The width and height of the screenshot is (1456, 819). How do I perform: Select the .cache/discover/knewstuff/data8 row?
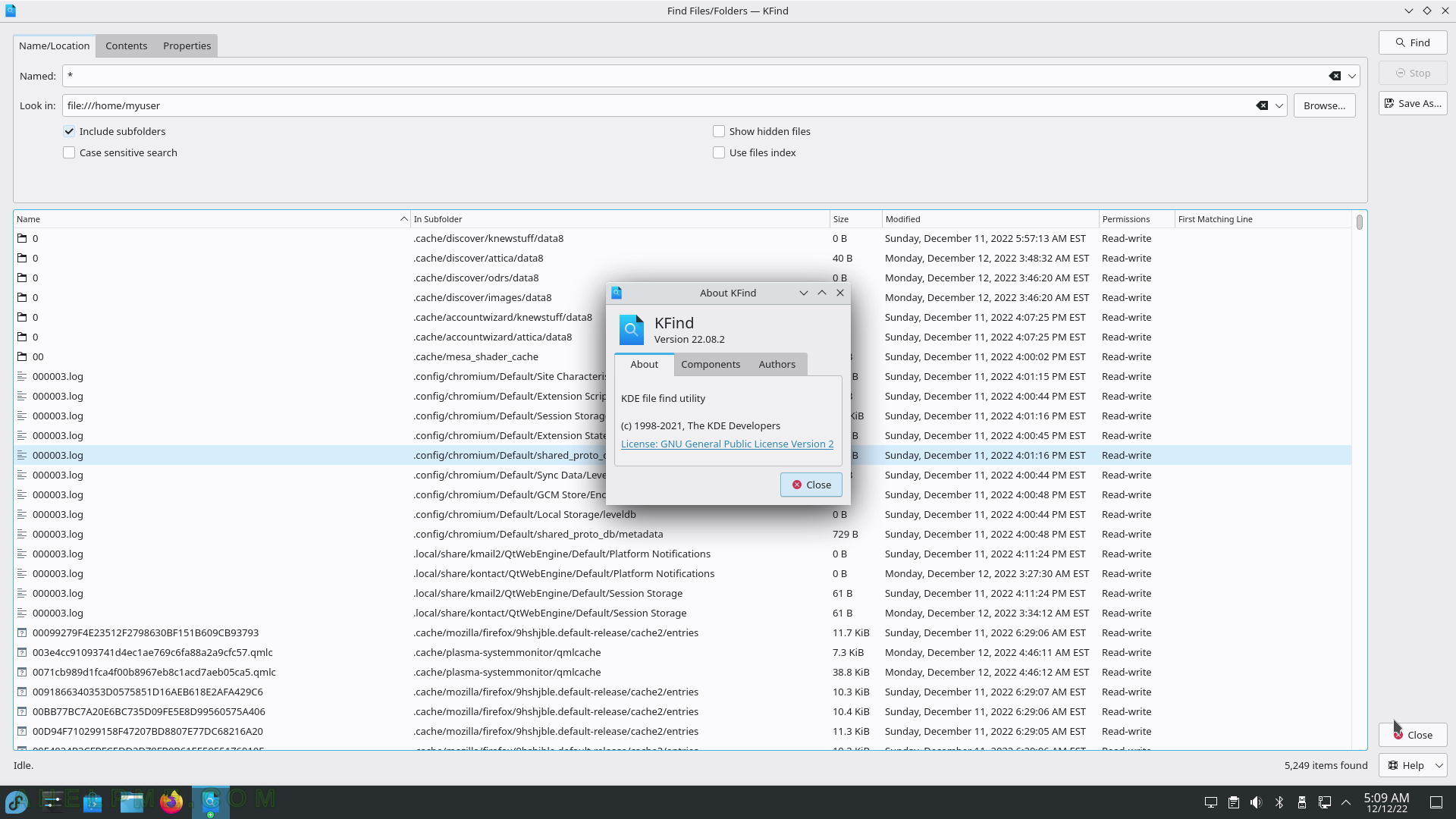[682, 238]
